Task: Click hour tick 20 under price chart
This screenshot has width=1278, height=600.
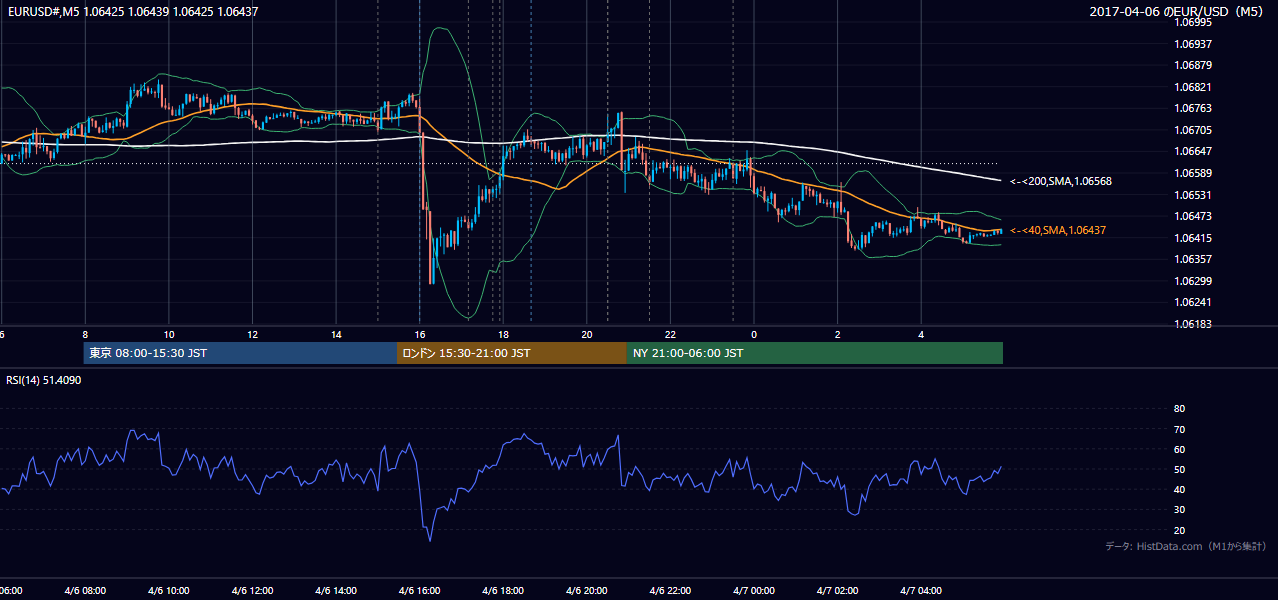Action: click(587, 334)
